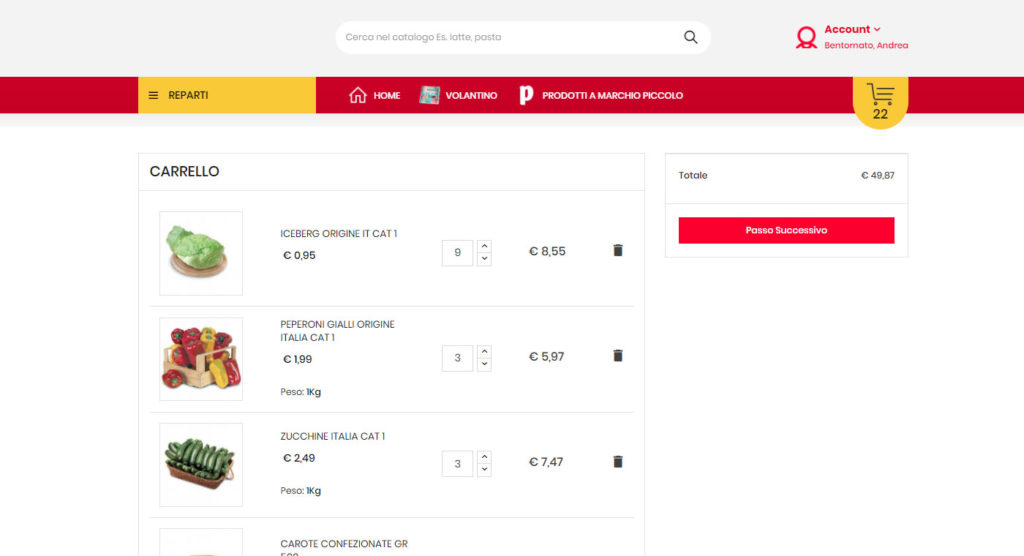Viewport: 1024px width, 556px height.
Task: Click the Volantino flyer icon
Action: click(x=430, y=95)
